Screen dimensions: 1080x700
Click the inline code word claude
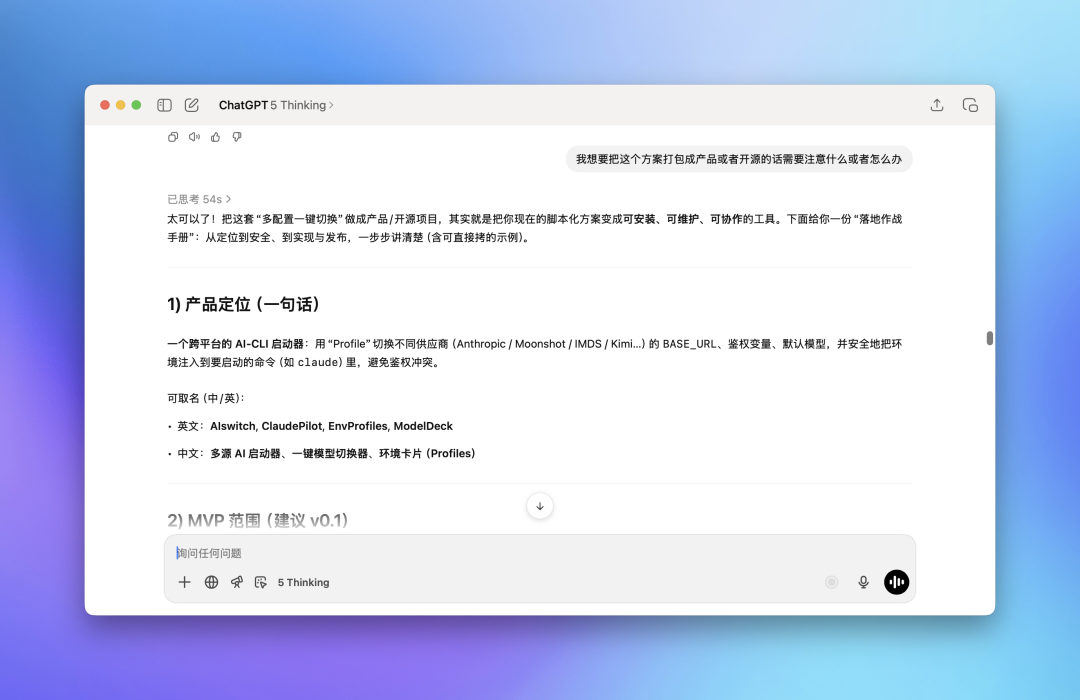click(x=318, y=362)
